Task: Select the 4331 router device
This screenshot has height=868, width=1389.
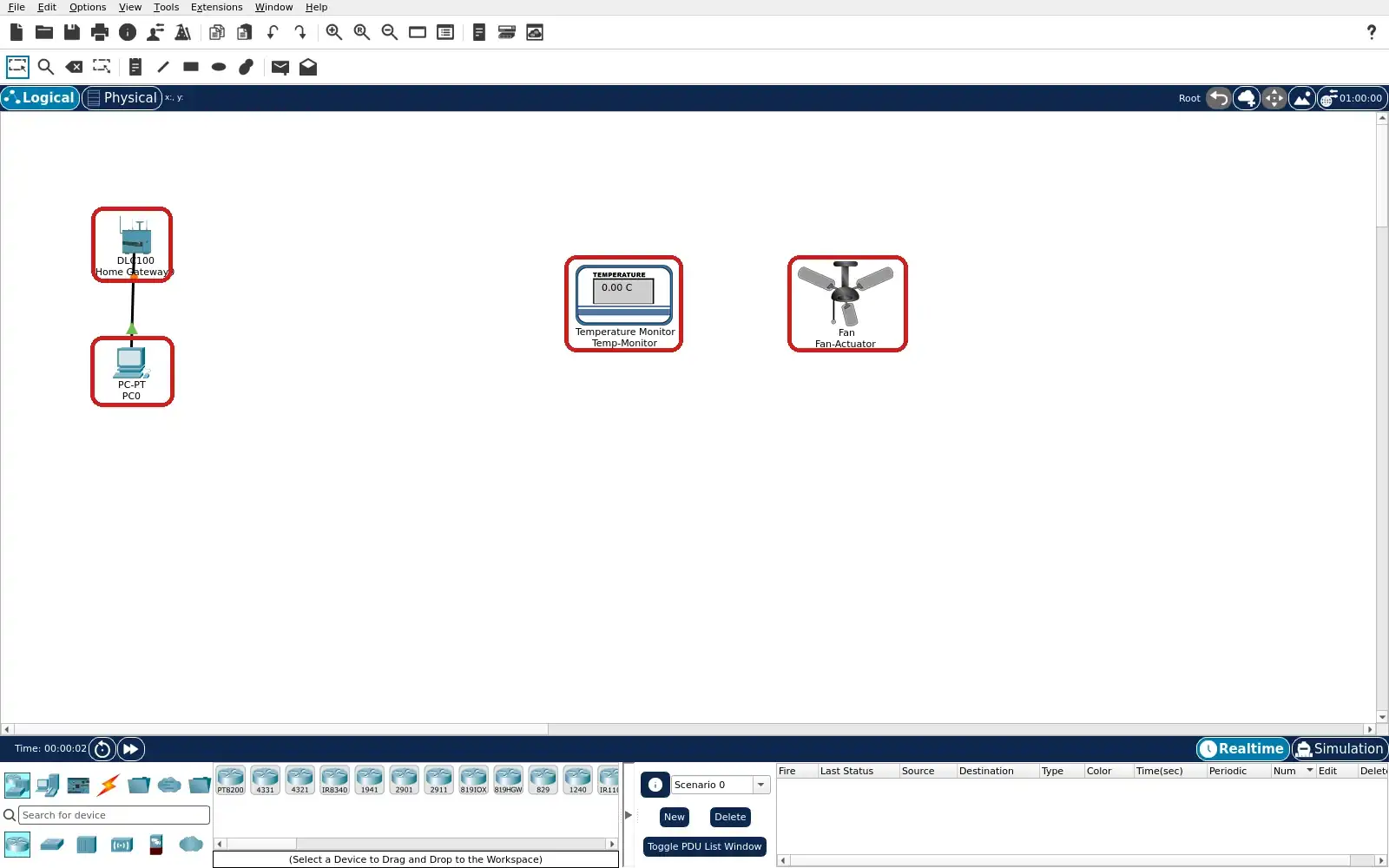Action: 265,780
